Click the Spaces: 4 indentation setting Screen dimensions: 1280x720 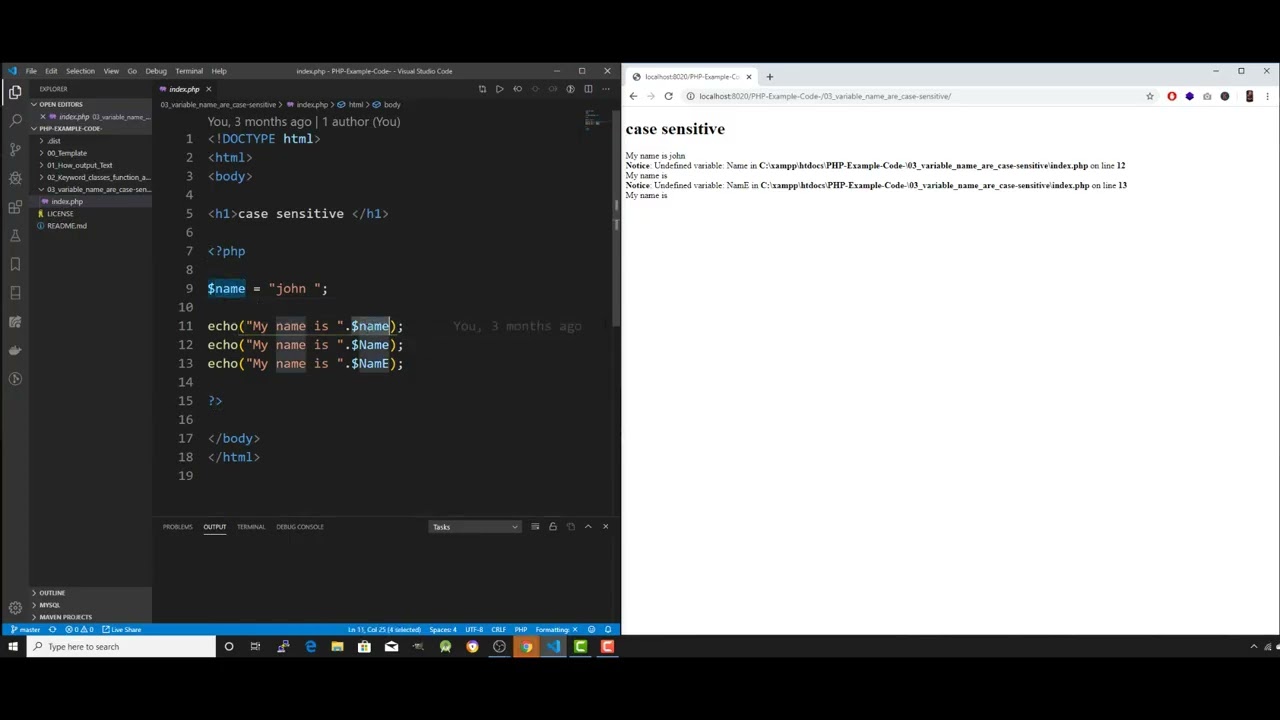tap(442, 630)
